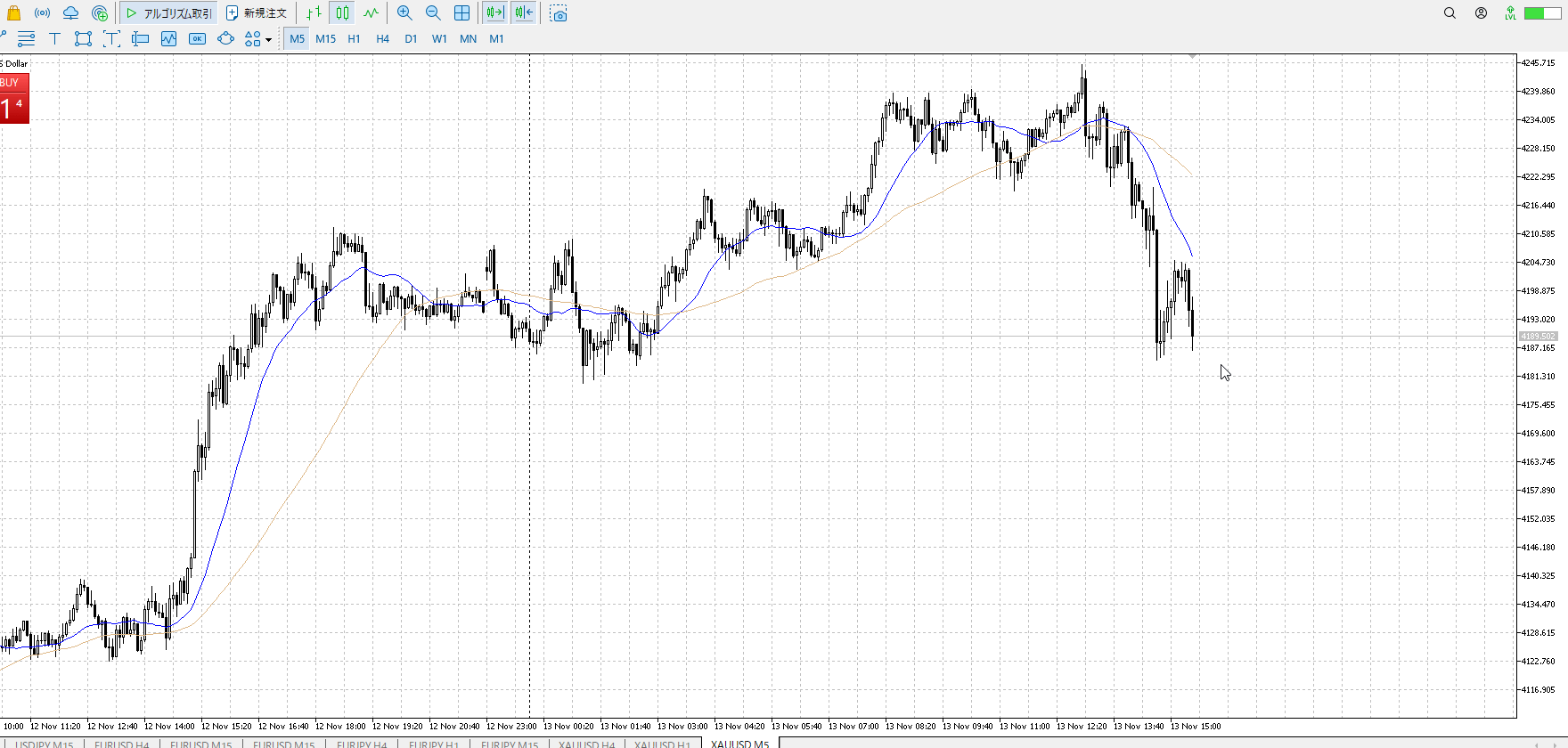The image size is (1568, 748).
Task: Open the user account profile icon
Action: point(1481,13)
